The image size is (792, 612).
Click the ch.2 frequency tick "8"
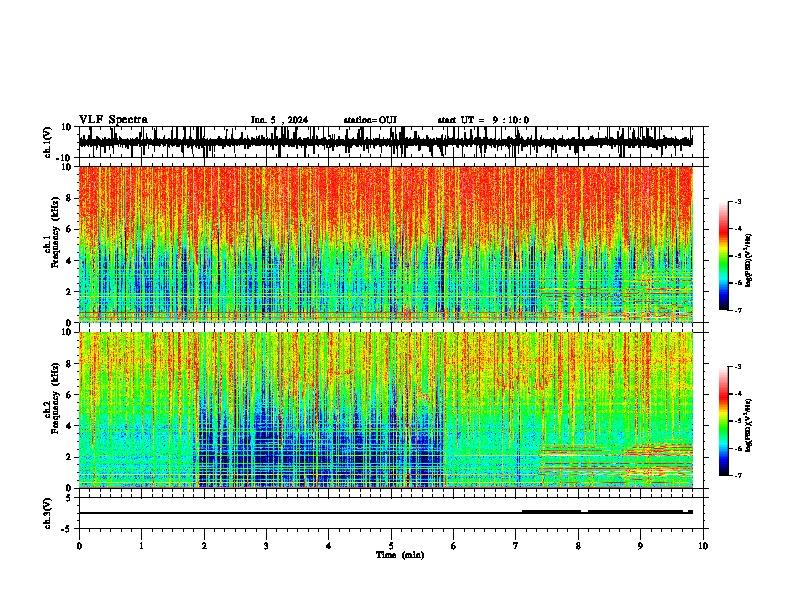coord(70,364)
